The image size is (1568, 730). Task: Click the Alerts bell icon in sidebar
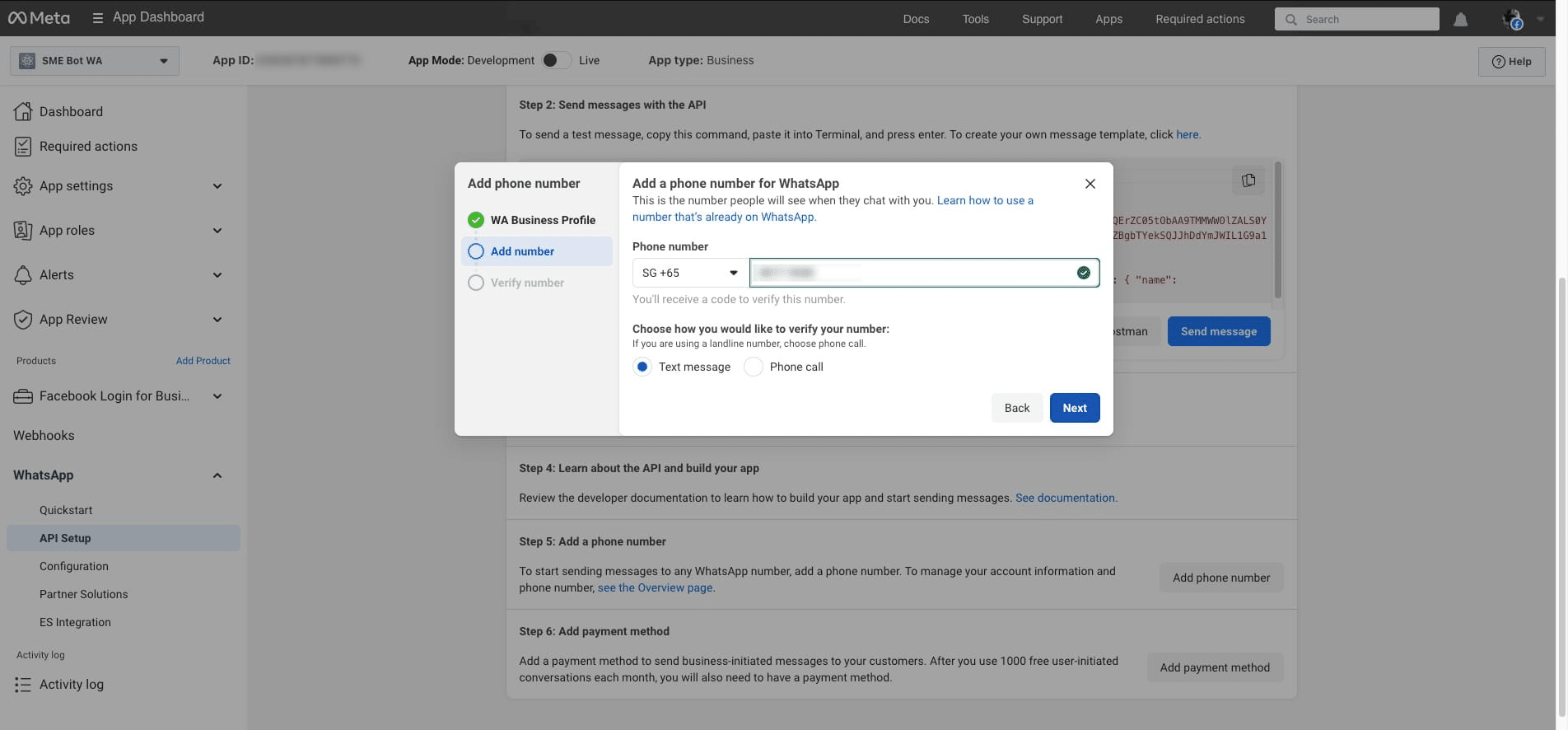tap(23, 274)
